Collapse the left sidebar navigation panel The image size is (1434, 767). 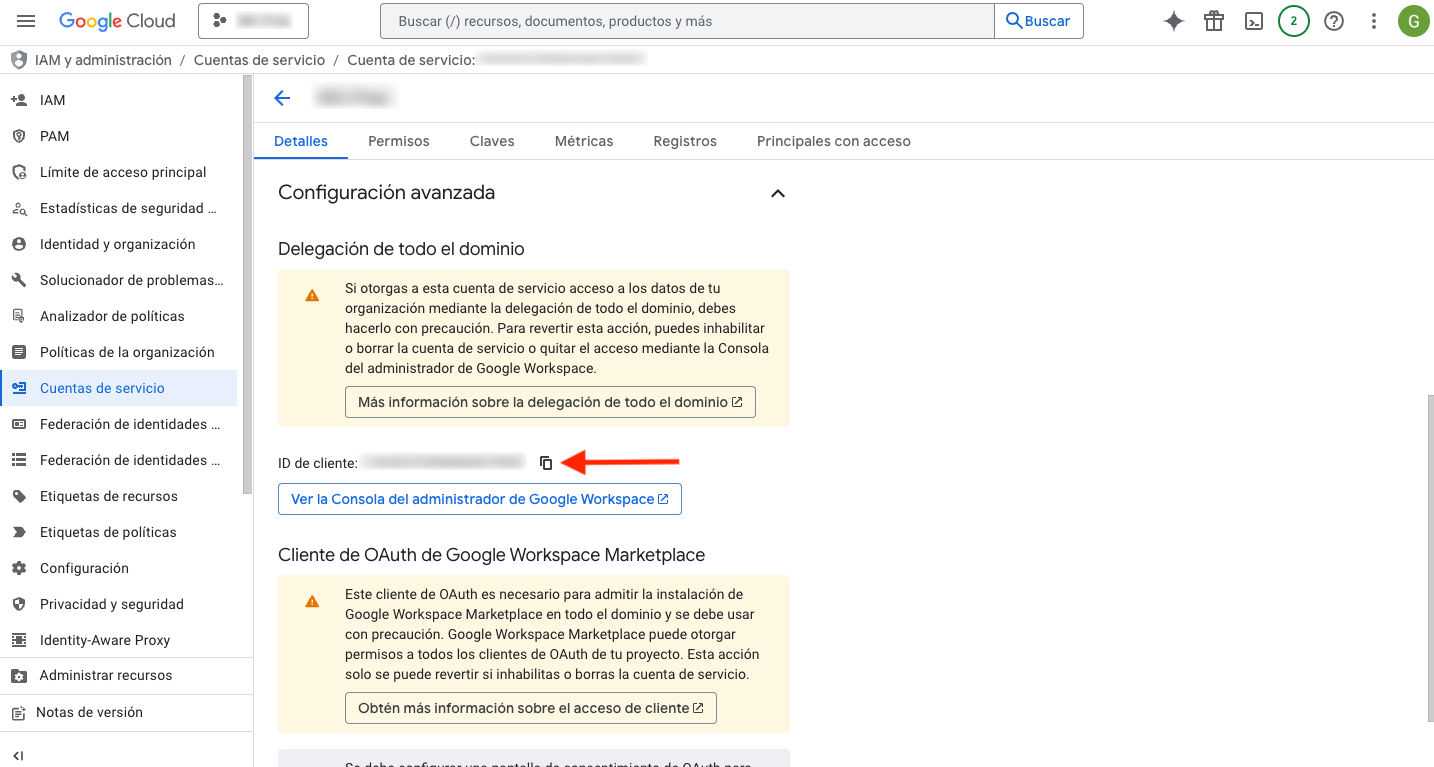[18, 755]
